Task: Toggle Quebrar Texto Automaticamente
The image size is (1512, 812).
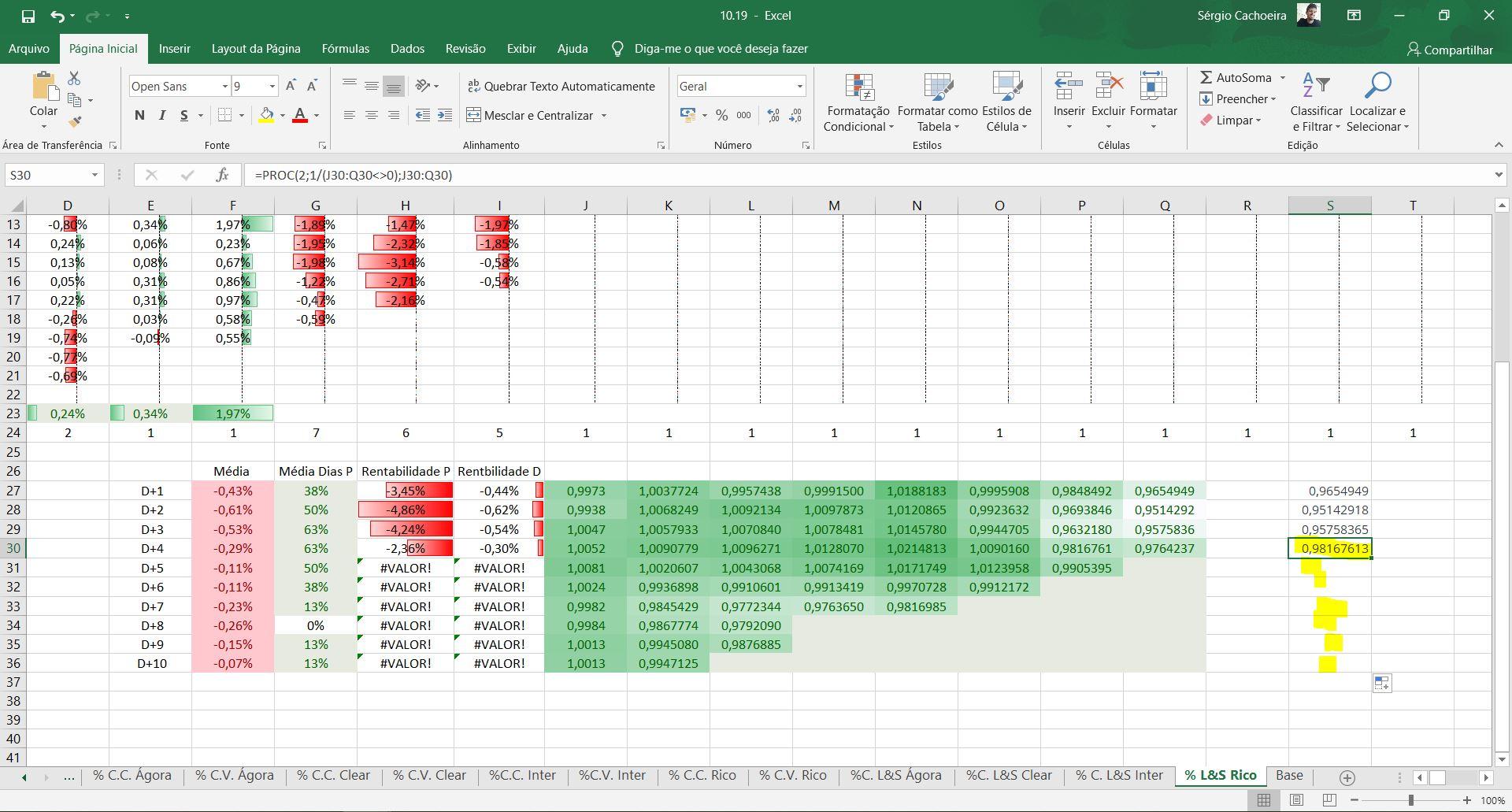Action: 561,86
